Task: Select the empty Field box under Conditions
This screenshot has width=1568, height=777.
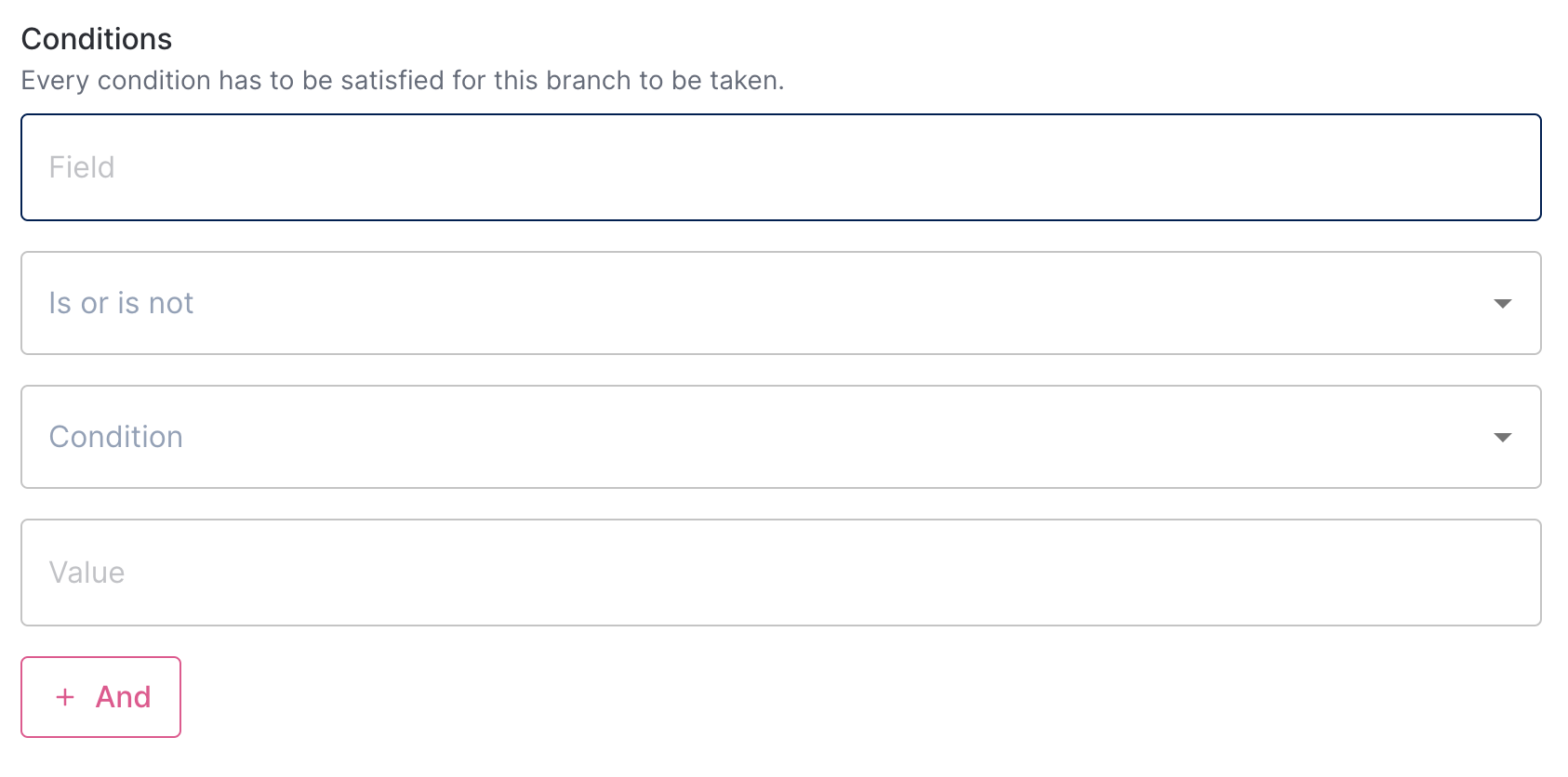Action: point(780,167)
